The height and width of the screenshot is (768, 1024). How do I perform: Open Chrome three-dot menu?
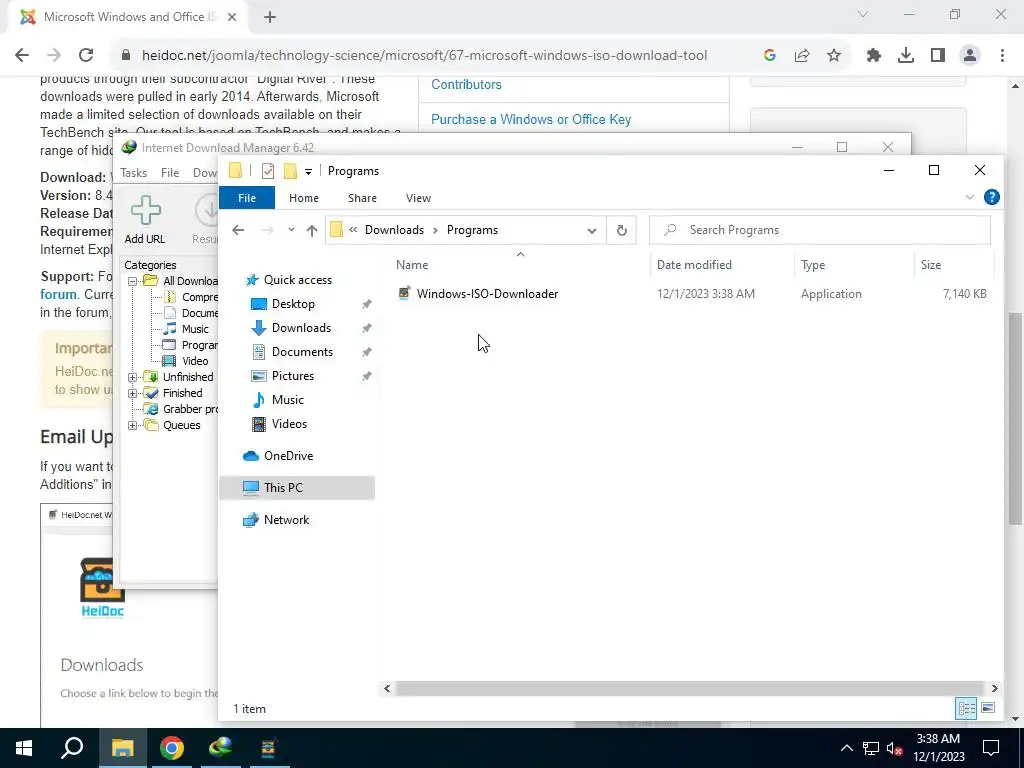(1002, 56)
